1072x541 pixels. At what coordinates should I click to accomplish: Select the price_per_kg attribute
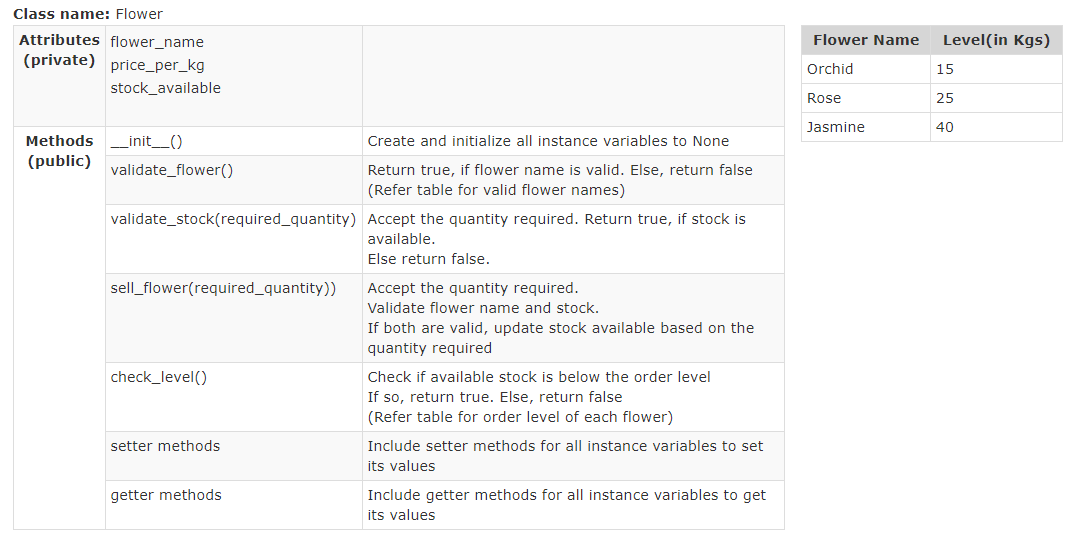coord(157,66)
